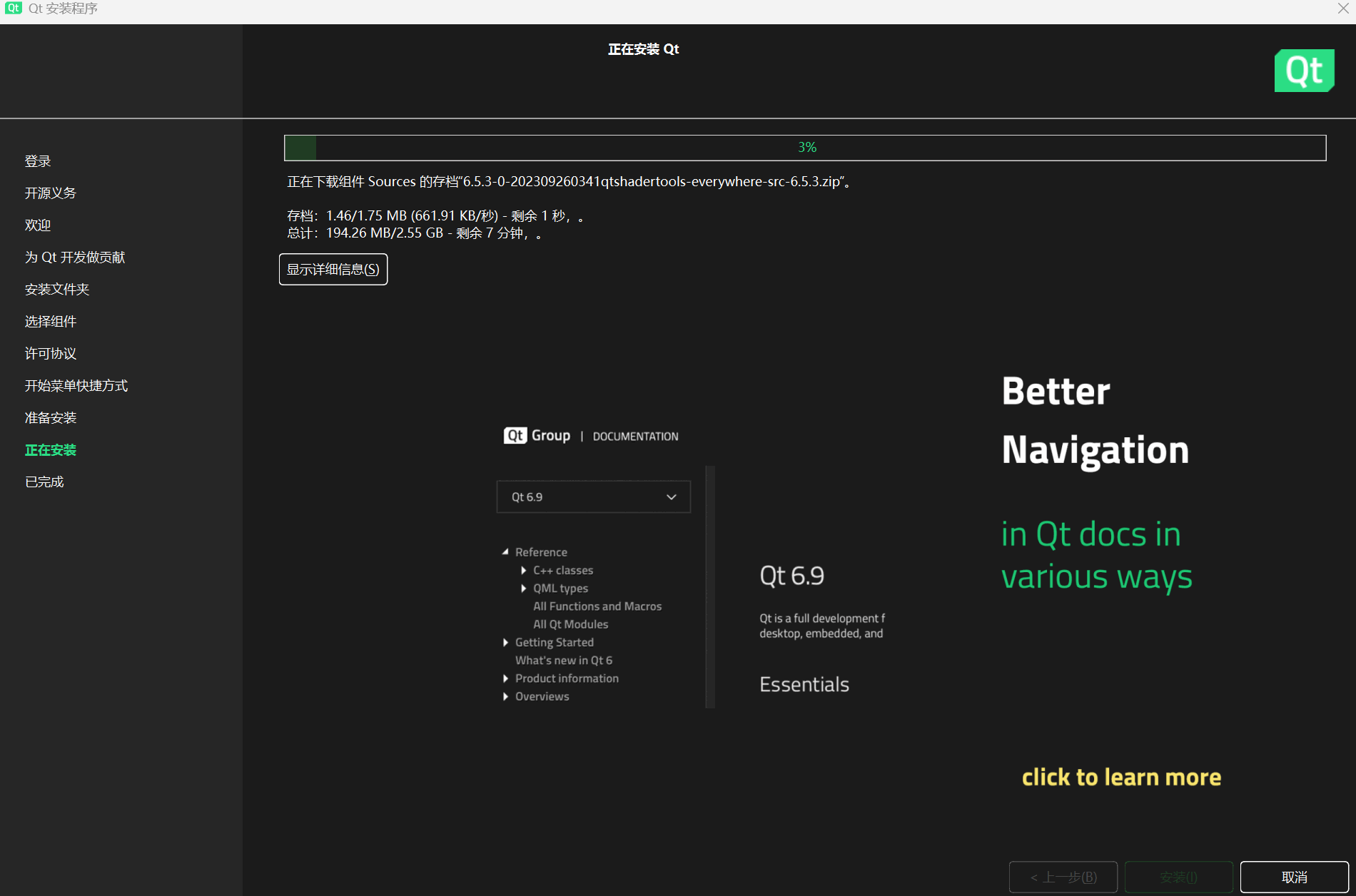Click the banner's vertical scrollbar divider
Image resolution: width=1356 pixels, height=896 pixels.
pos(710,587)
